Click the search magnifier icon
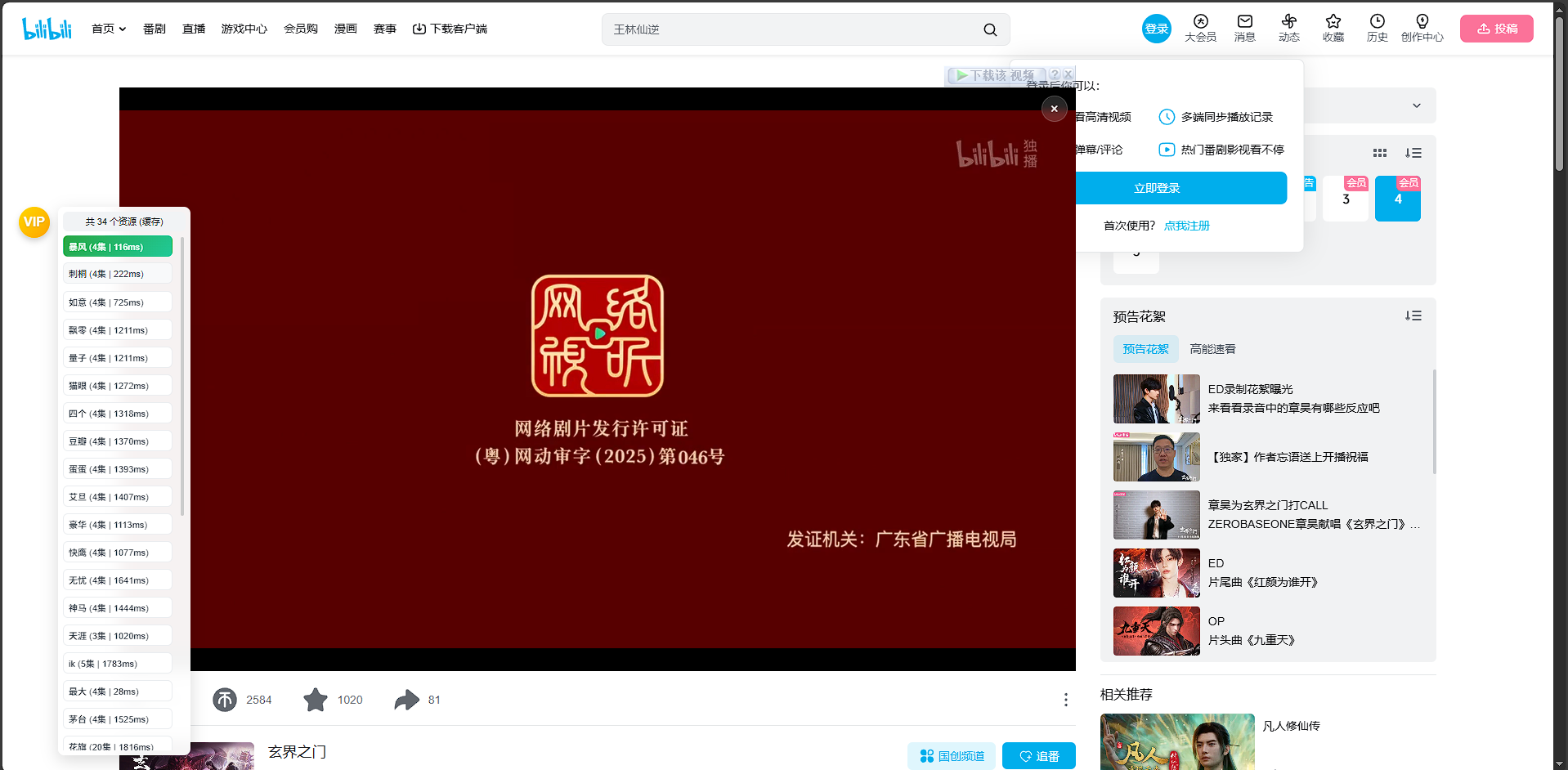Viewport: 1568px width, 770px height. 989,29
